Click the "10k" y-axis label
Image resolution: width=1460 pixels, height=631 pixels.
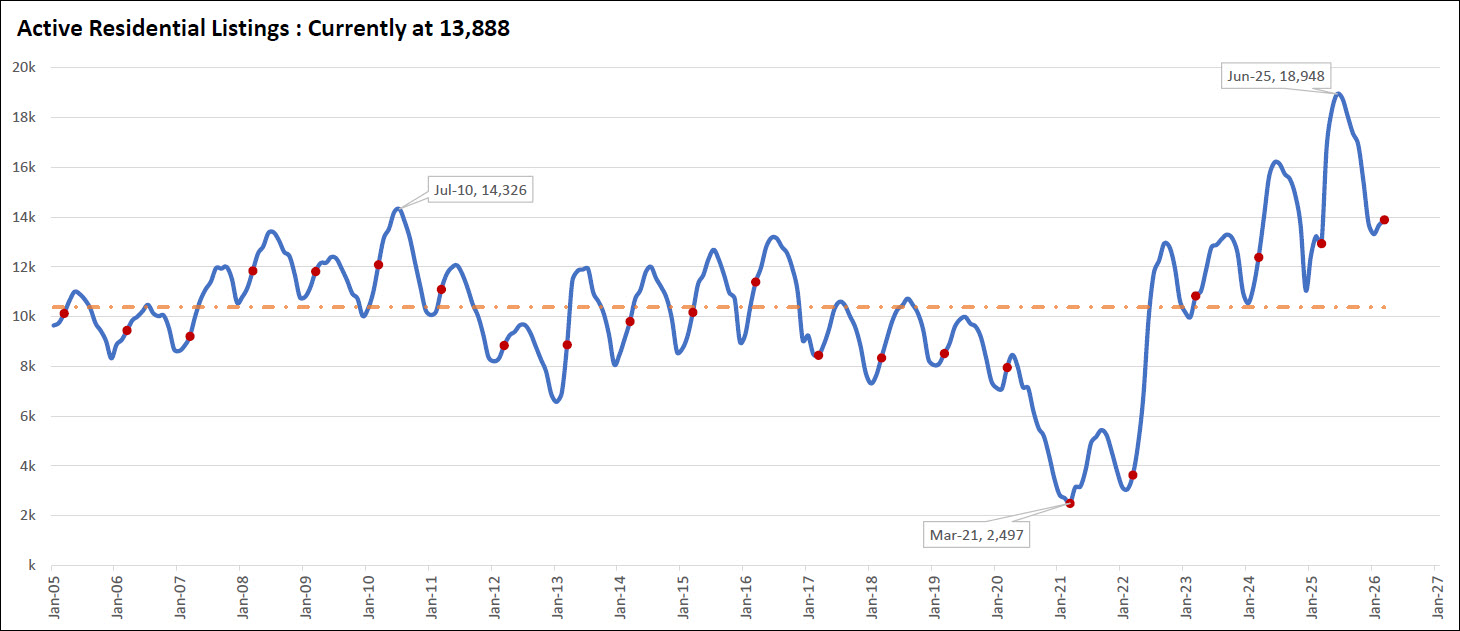[24, 316]
